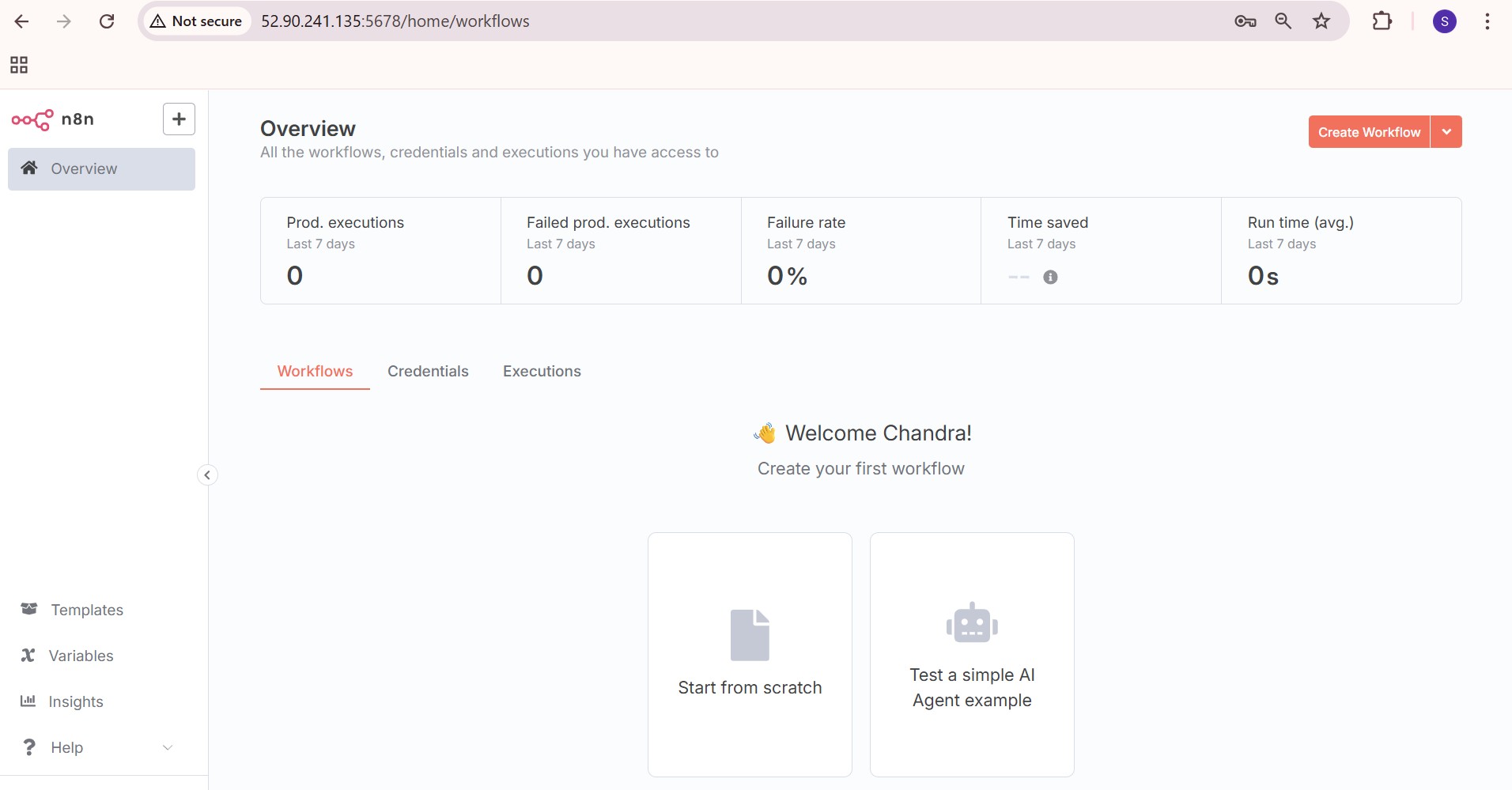Switch to the Credentials tab
Viewport: 1512px width, 790px height.
pos(428,372)
